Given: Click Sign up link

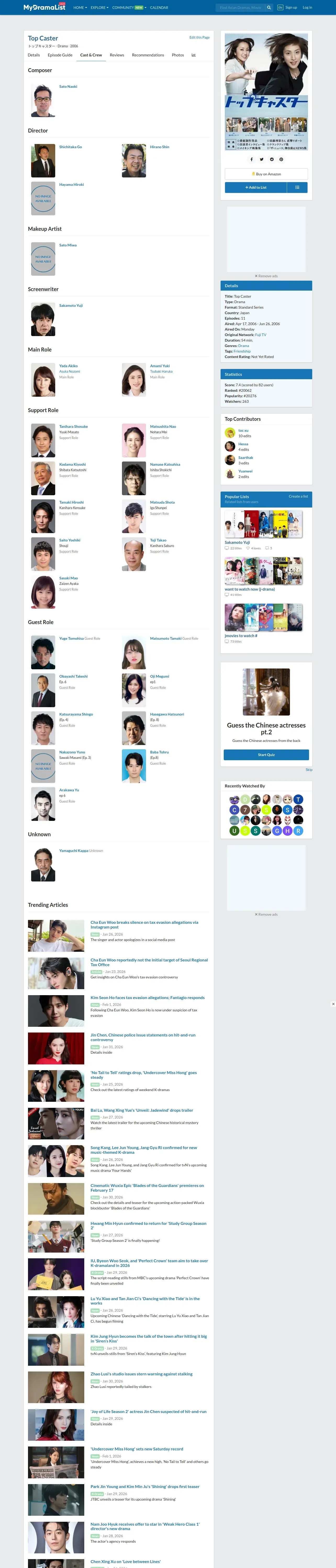Looking at the screenshot, I should tap(292, 8).
